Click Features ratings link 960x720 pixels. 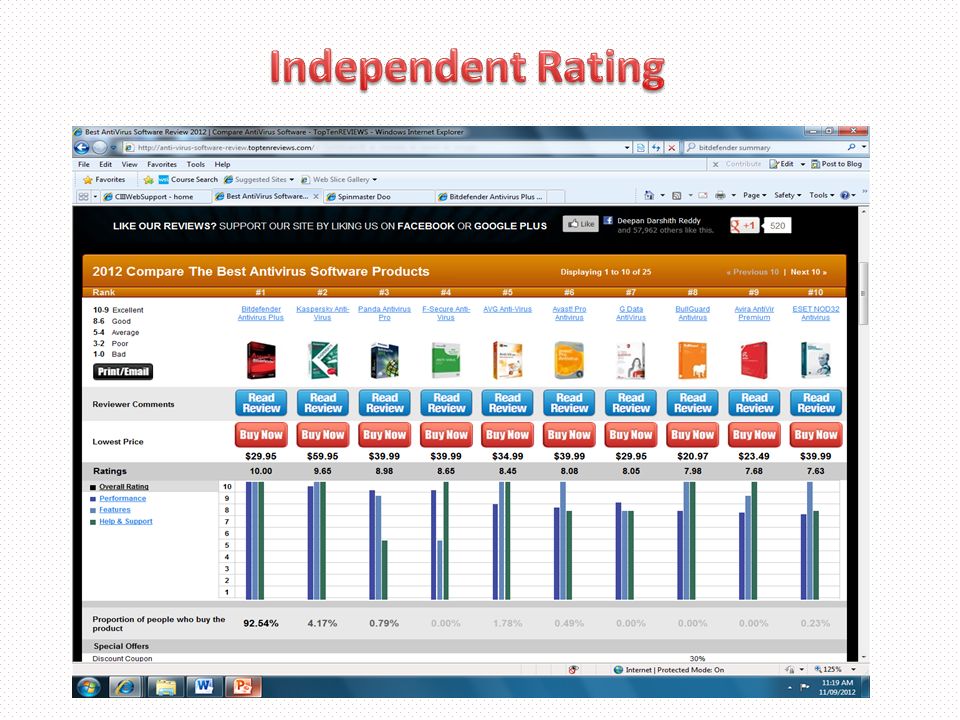[114, 509]
